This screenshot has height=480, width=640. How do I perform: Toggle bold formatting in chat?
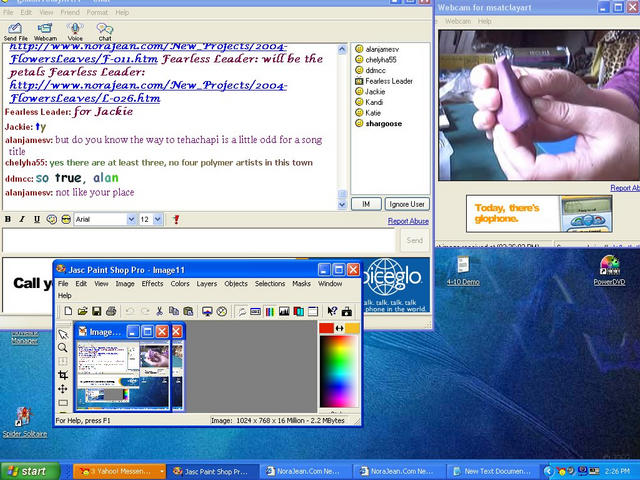click(x=8, y=219)
